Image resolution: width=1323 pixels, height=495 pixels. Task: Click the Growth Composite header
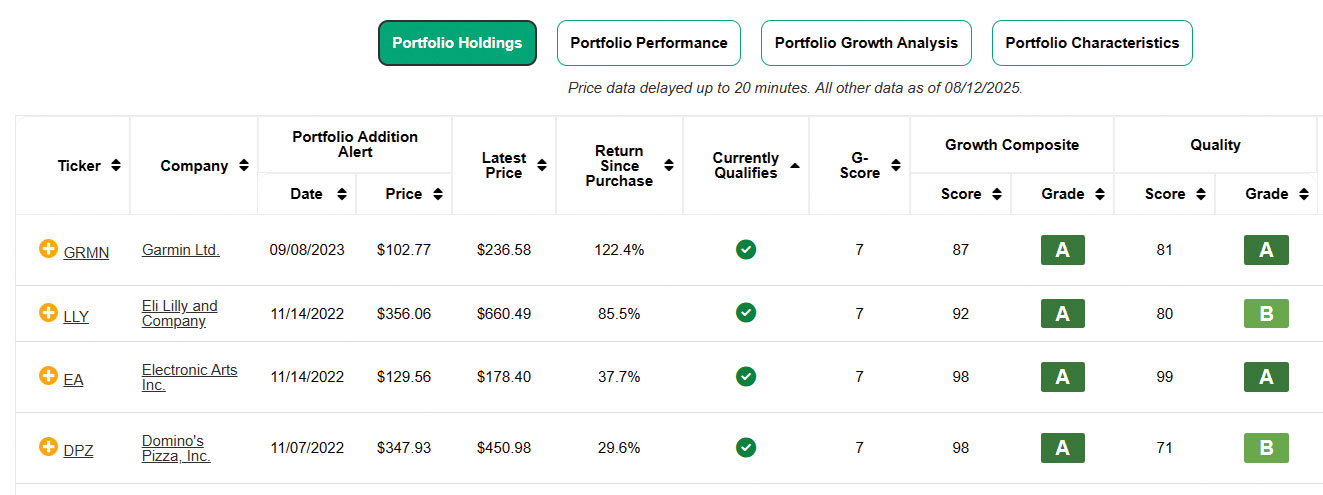pos(1012,145)
